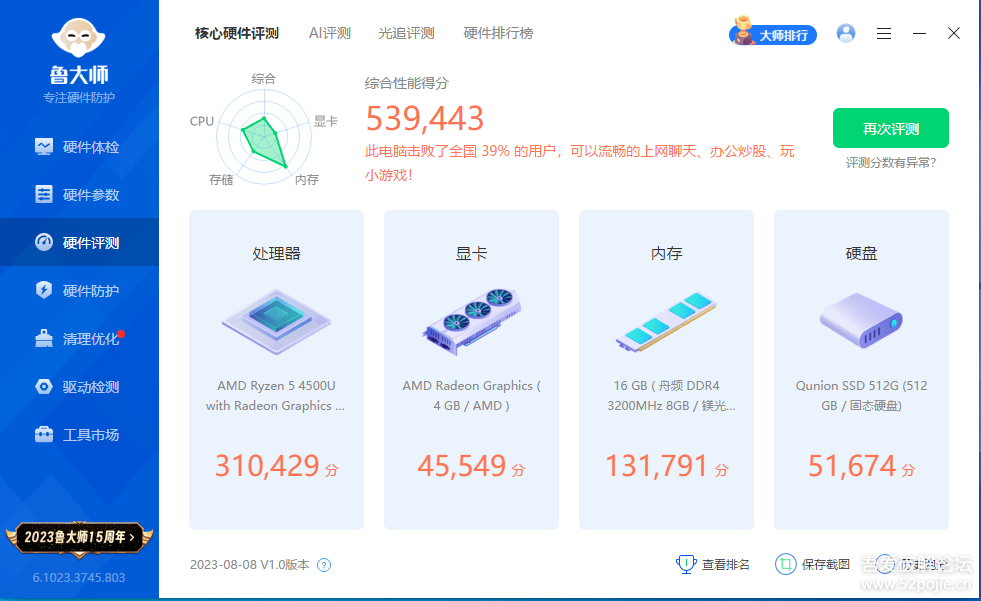
Task: Open the hamburger main menu
Action: pos(883,33)
